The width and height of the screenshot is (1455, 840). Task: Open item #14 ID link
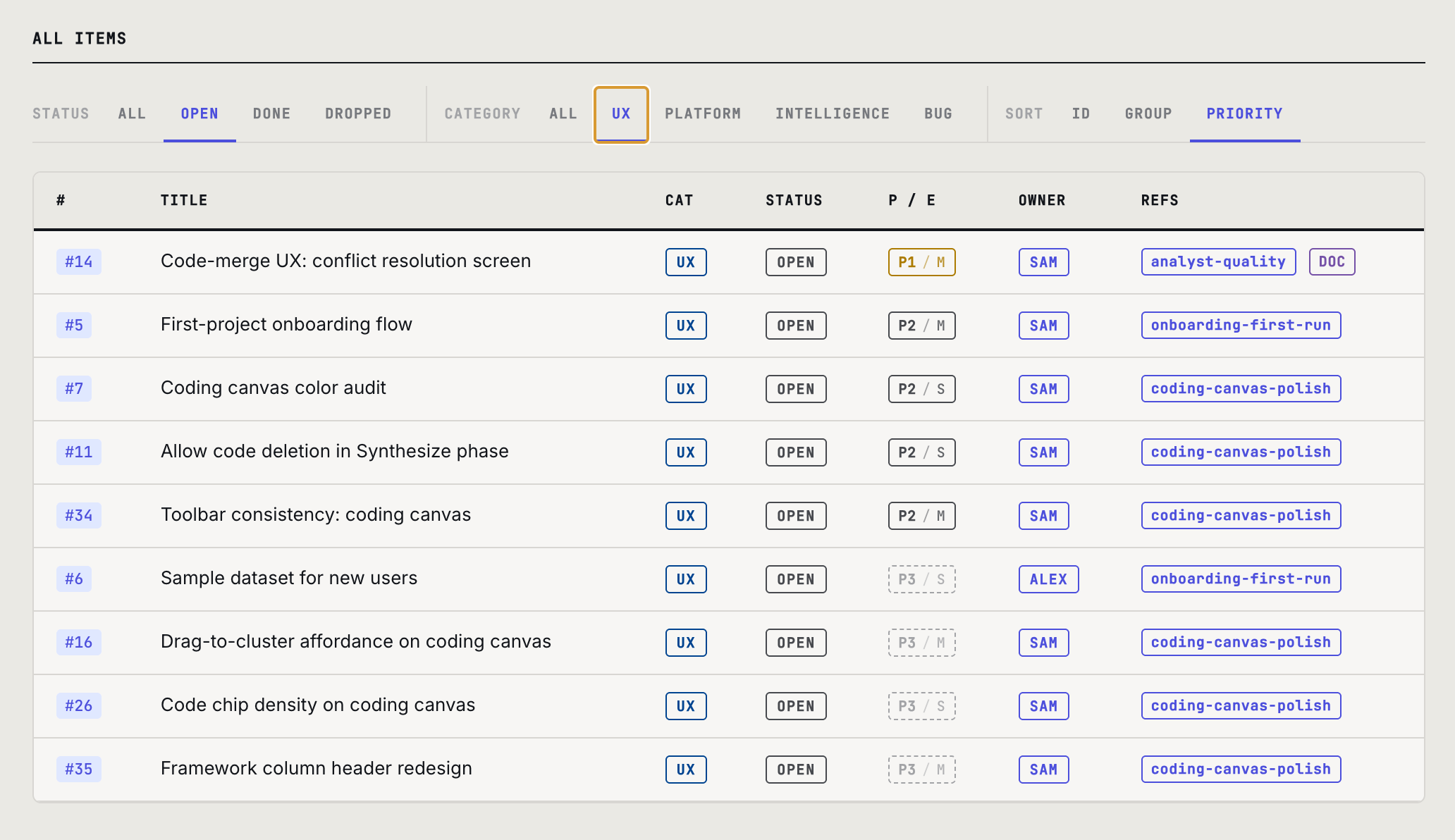[78, 262]
